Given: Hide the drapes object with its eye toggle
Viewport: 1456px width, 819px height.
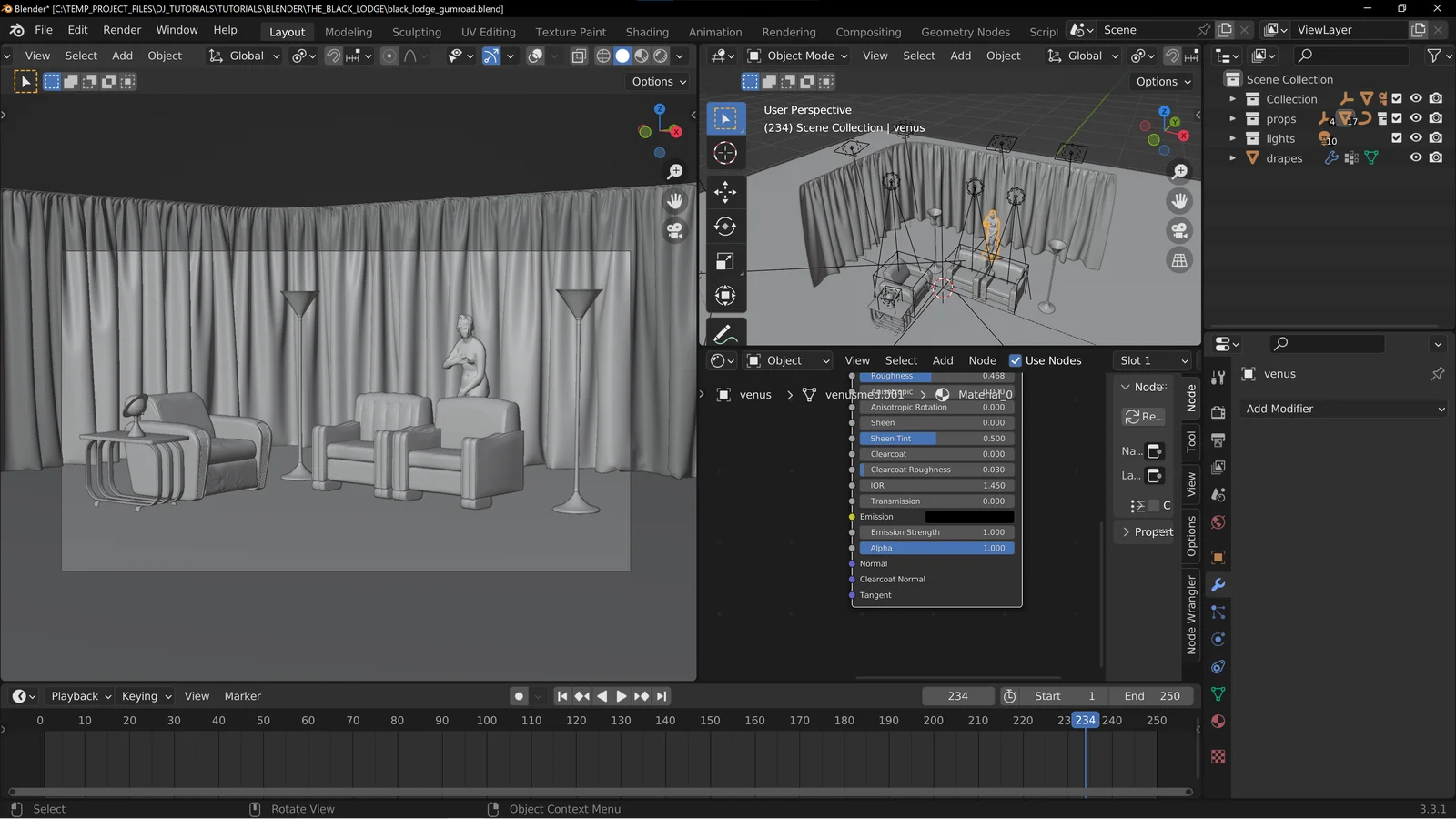Looking at the screenshot, I should 1415,157.
